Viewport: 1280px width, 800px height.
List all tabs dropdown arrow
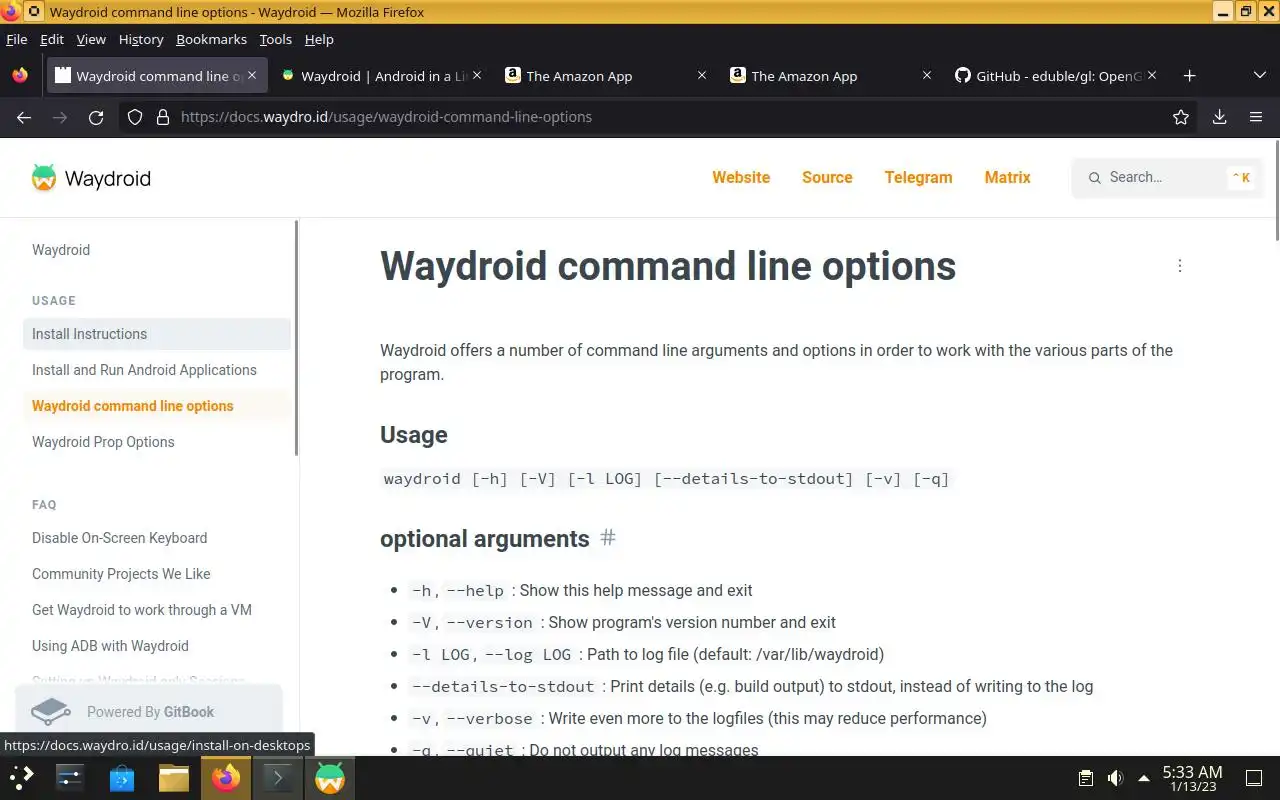click(1260, 76)
